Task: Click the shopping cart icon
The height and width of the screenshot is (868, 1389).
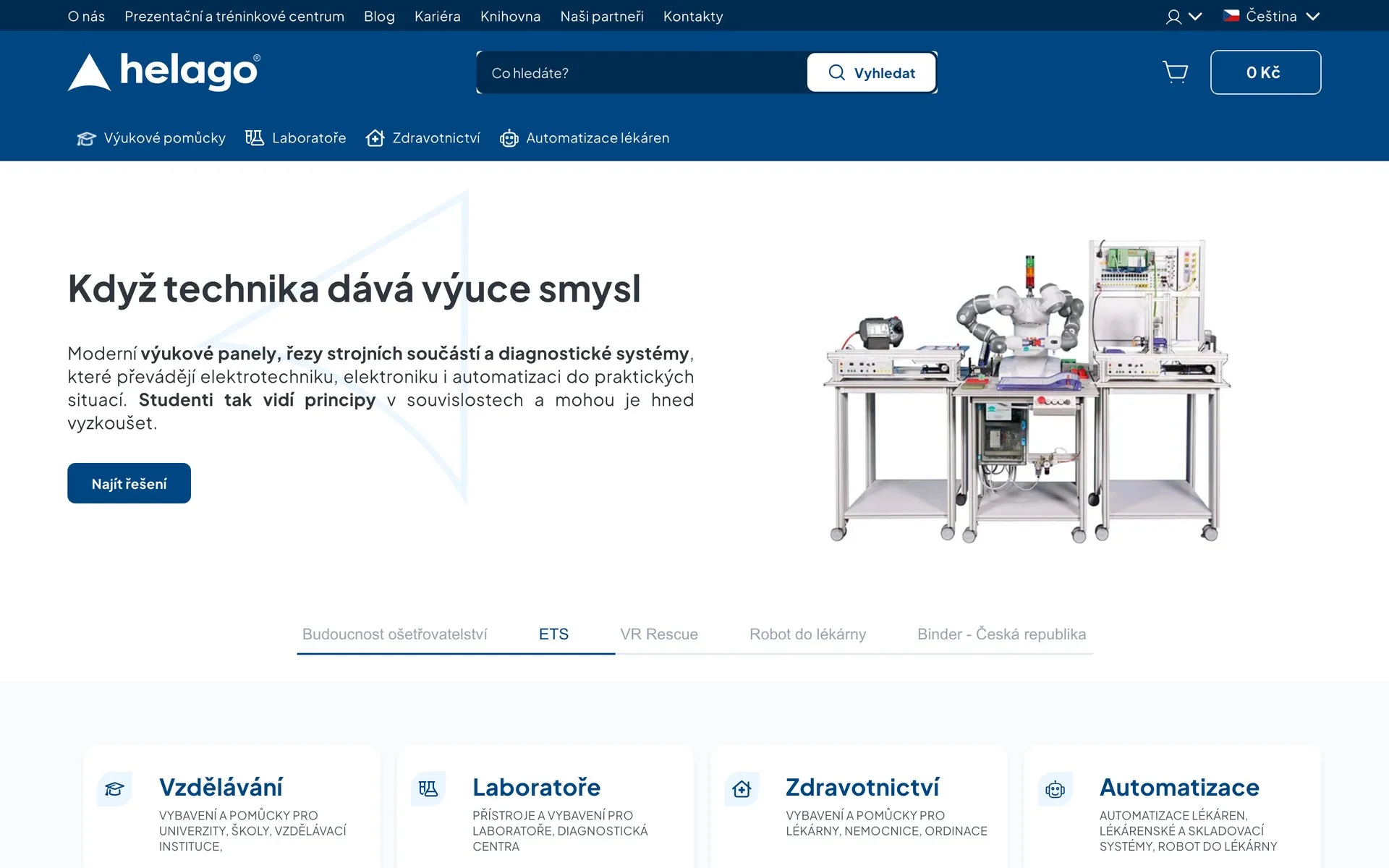Action: (1176, 72)
